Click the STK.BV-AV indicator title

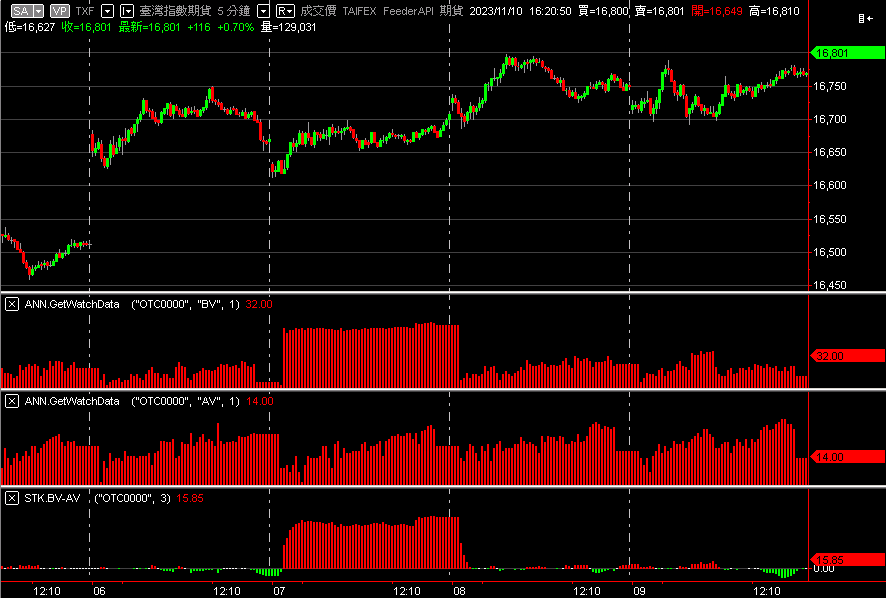[52, 498]
